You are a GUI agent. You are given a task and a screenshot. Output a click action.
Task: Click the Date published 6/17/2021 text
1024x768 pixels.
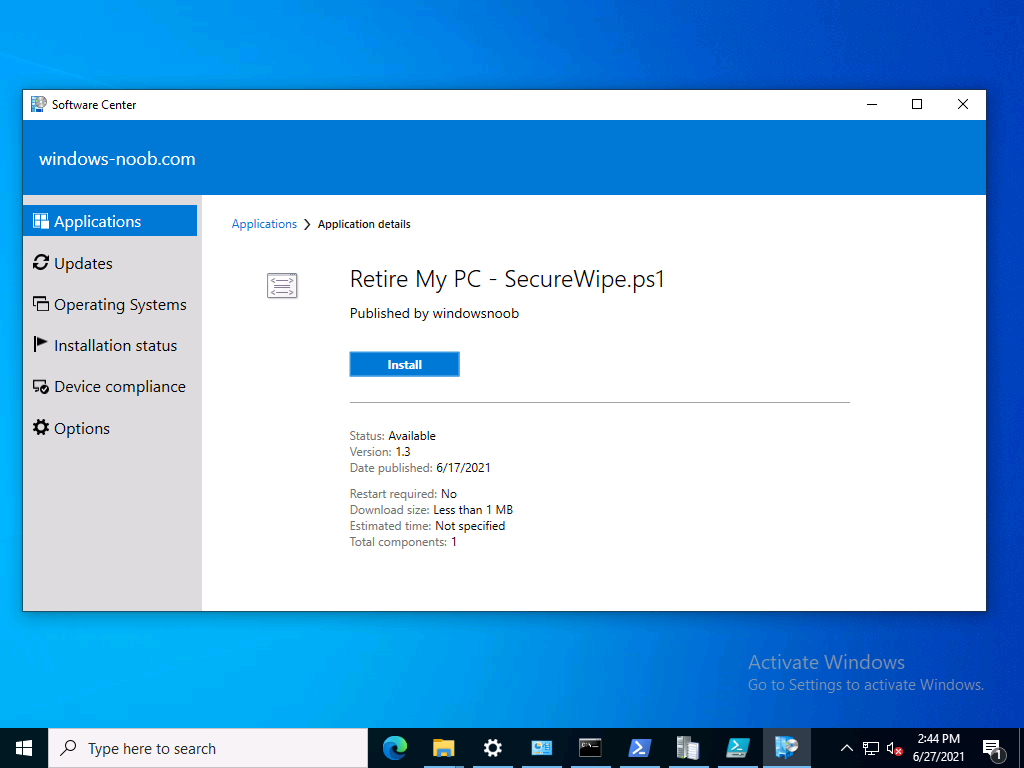coord(420,468)
